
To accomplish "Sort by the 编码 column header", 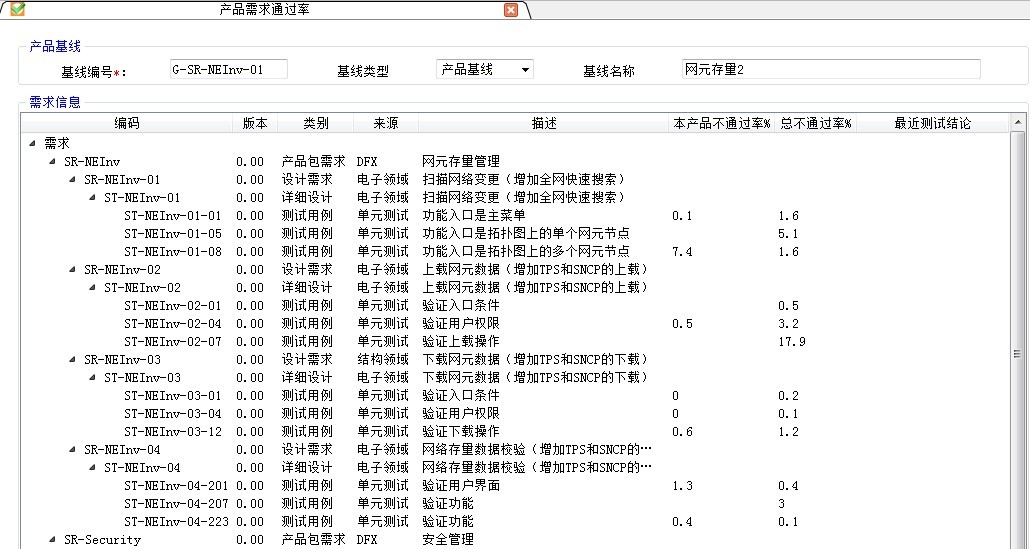I will 127,124.
